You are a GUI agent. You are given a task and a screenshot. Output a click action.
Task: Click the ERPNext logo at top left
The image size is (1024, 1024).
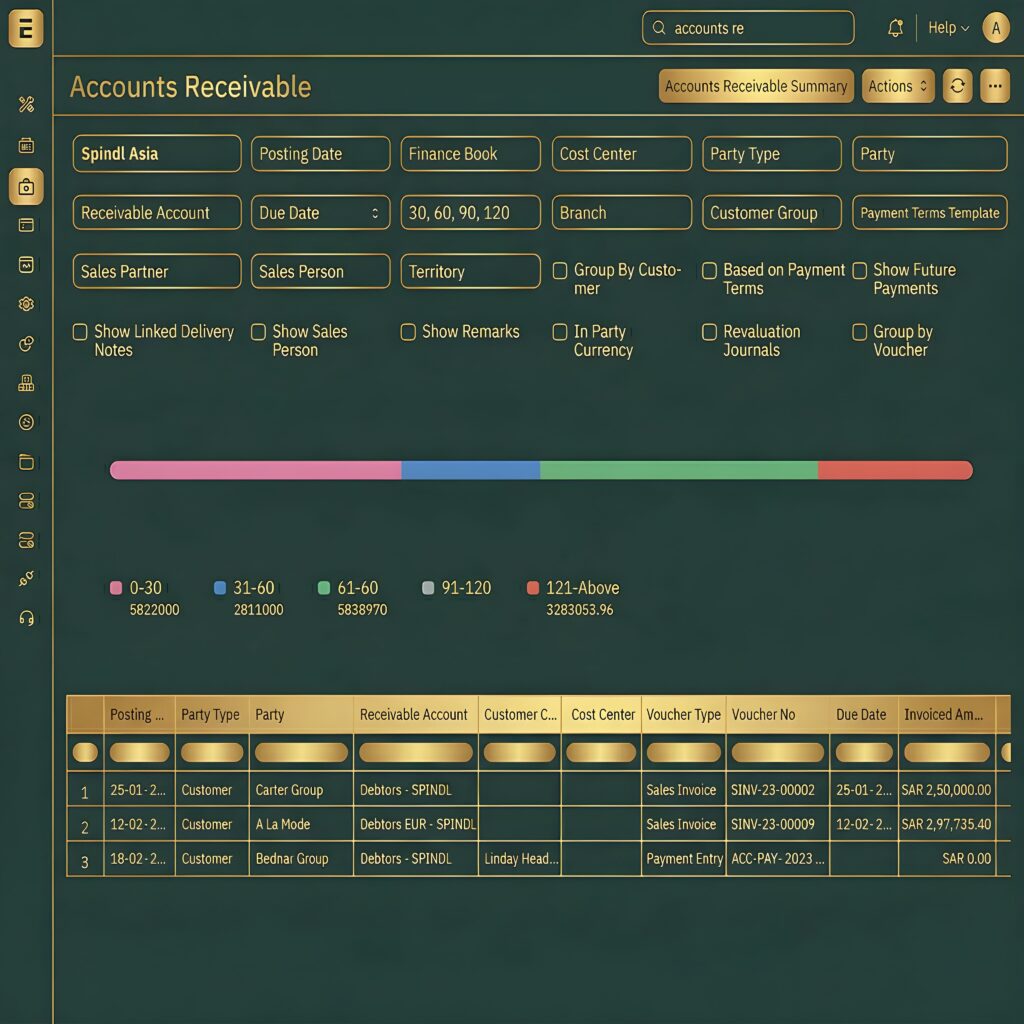tap(26, 29)
